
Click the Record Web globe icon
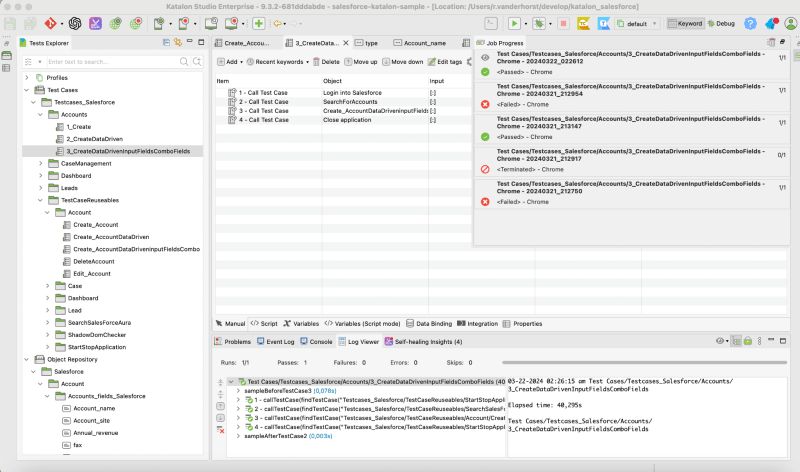point(136,23)
